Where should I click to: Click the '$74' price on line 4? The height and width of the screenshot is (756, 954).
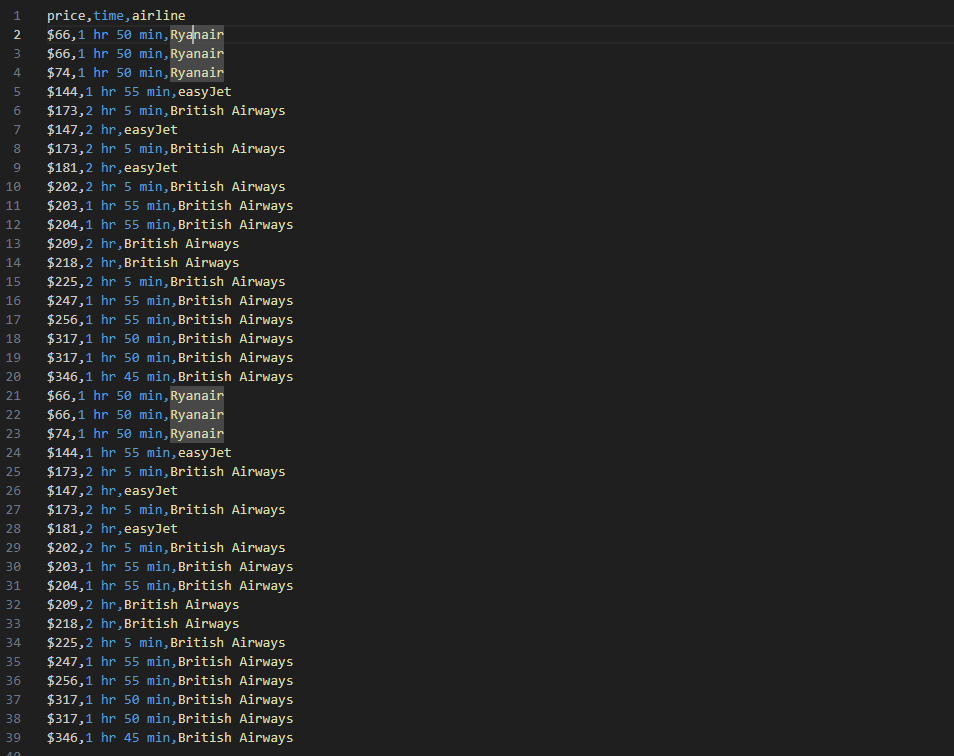click(x=58, y=73)
